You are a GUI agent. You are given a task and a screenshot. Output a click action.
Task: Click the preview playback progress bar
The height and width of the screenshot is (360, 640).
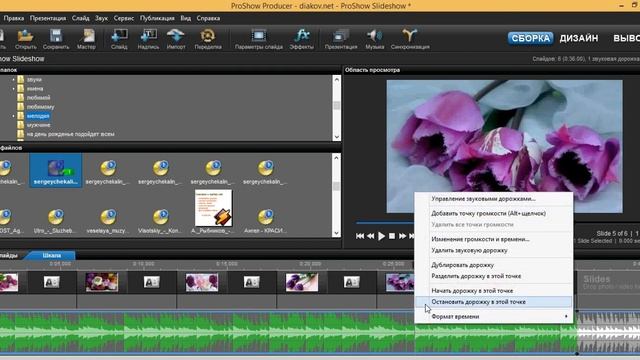pyautogui.click(x=385, y=223)
